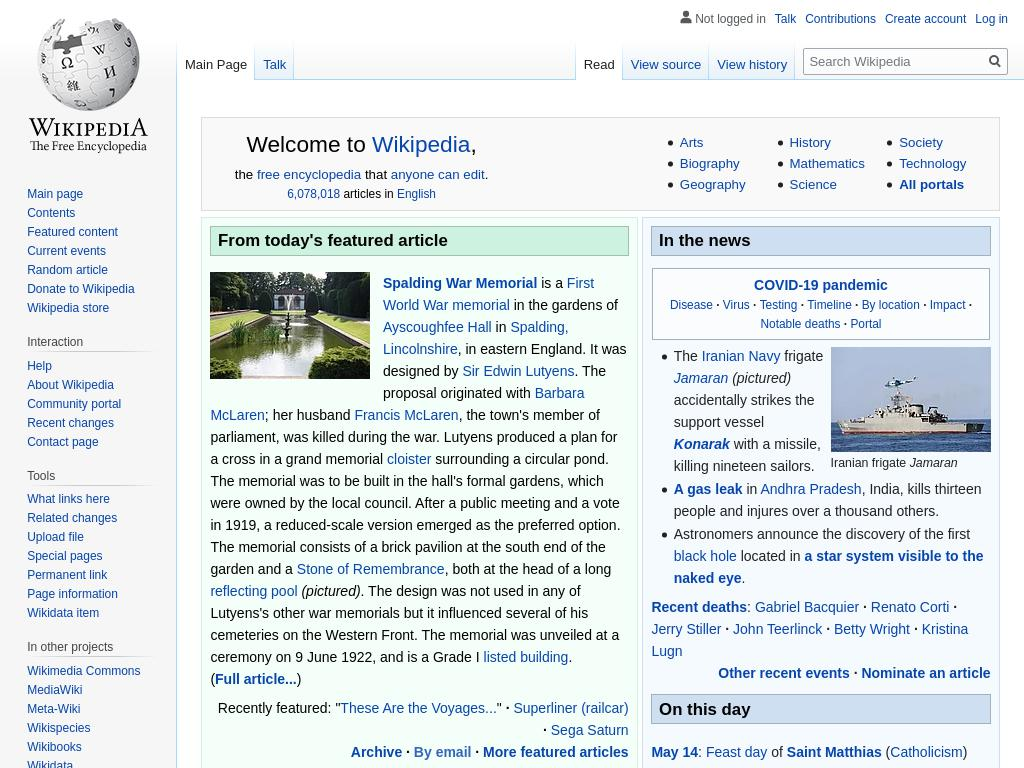Open the Iranian frigate Jamaran photo

pos(910,400)
